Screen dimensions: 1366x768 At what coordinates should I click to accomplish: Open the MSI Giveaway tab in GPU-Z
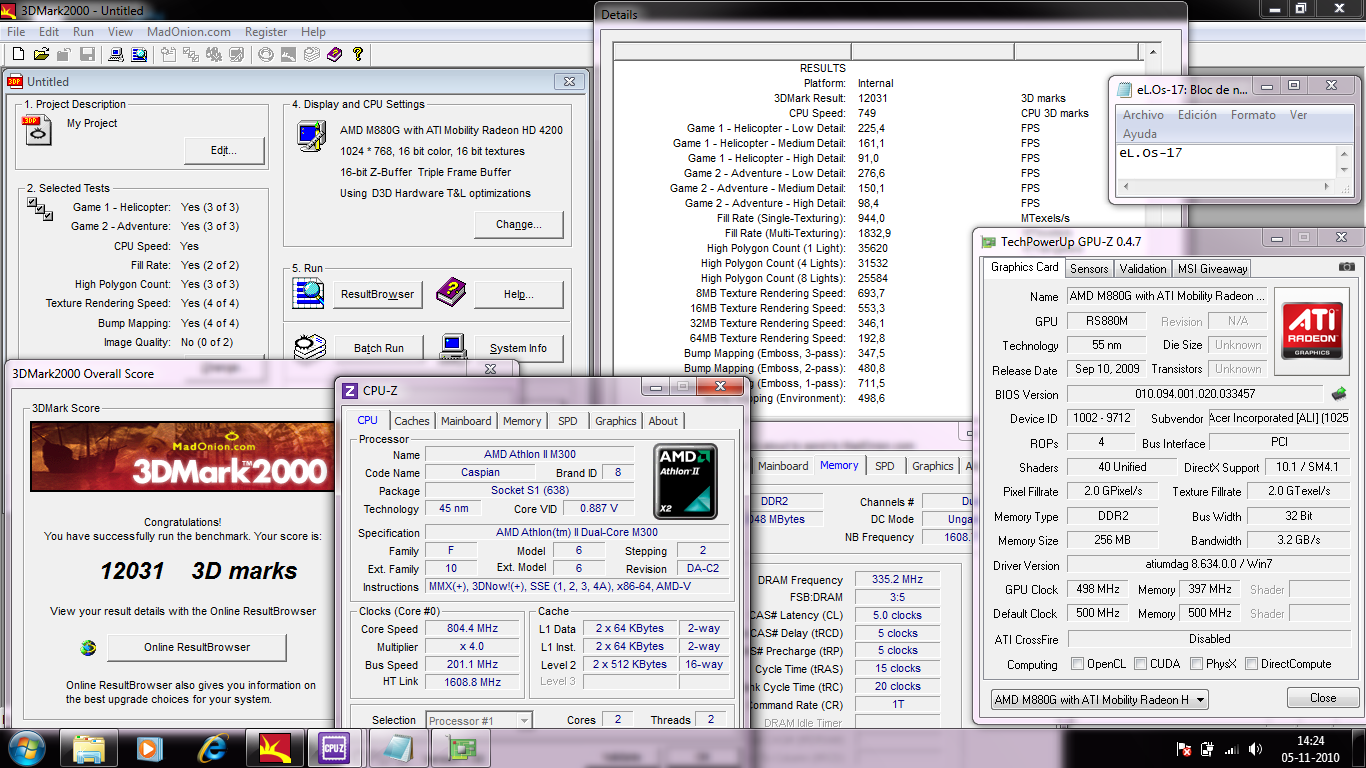(1212, 268)
